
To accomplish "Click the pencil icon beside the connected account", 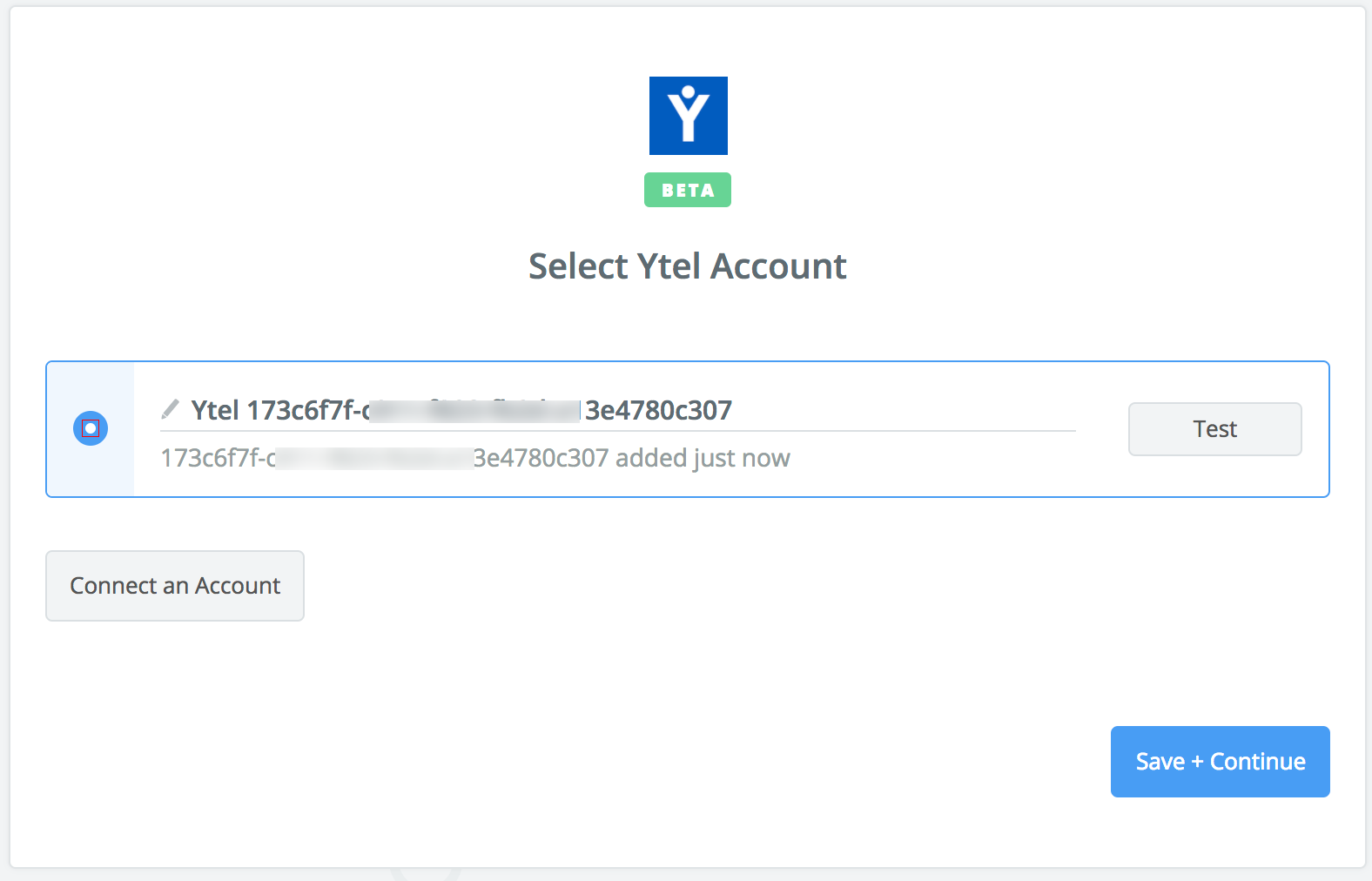I will pos(171,408).
